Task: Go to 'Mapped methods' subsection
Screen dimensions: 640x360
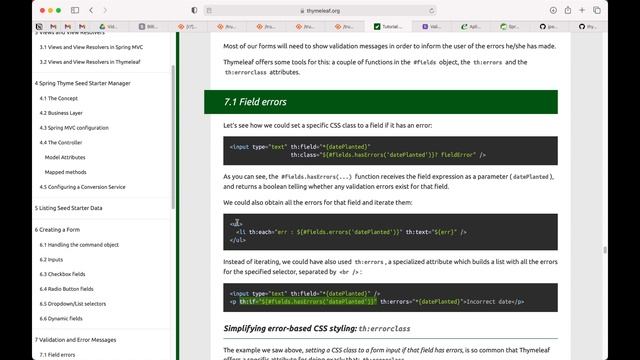Action: pos(65,172)
